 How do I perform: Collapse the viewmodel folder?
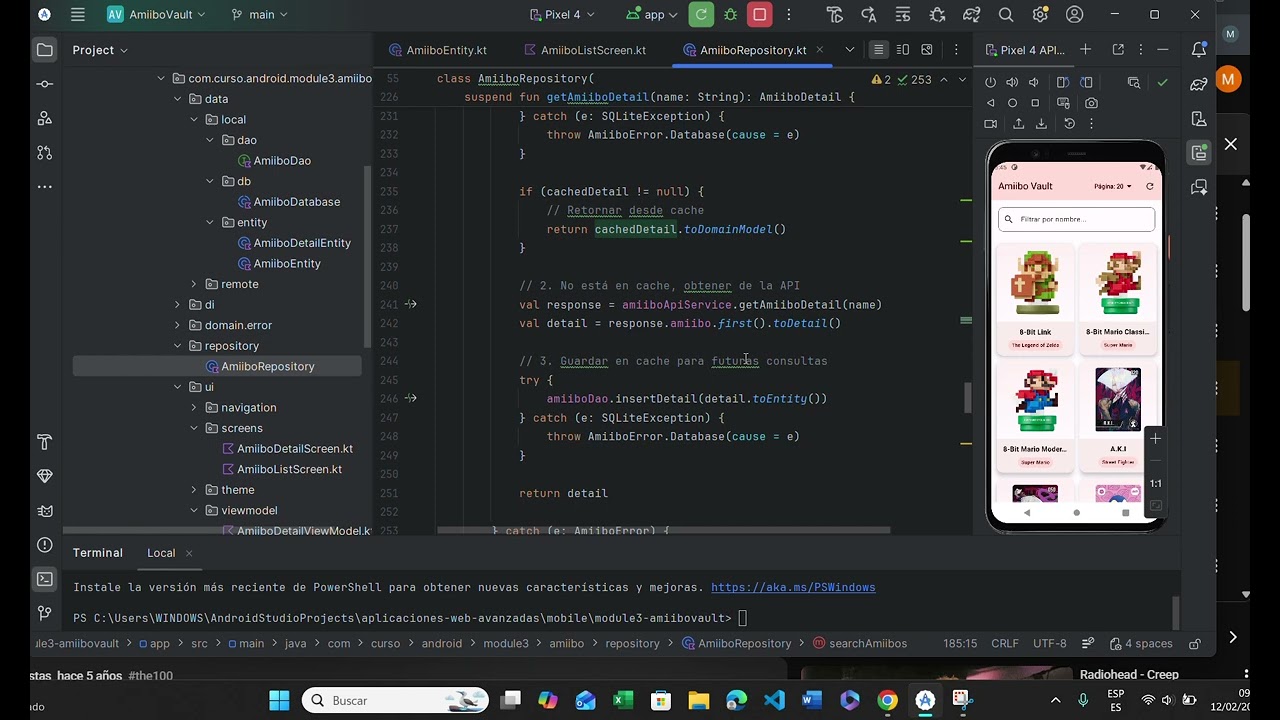(194, 510)
